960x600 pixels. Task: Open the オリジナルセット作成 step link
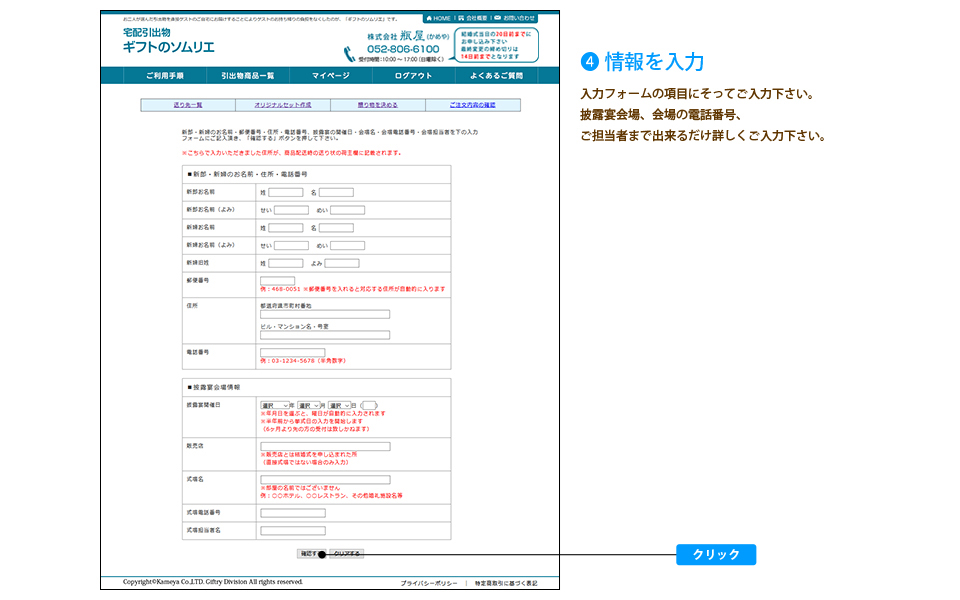(282, 105)
